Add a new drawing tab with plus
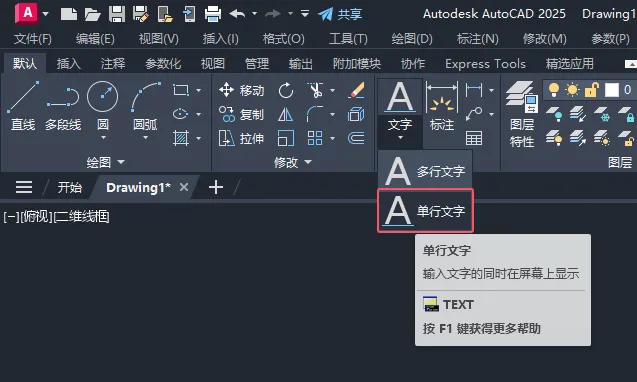The height and width of the screenshot is (382, 637). [216, 187]
